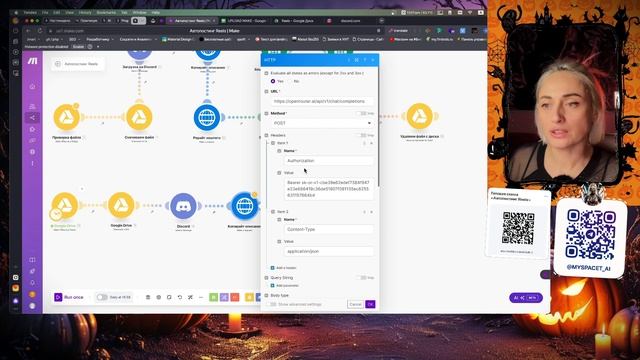Reload the page with browser refresh icon
Screen dimensions: 640x360
pyautogui.click(x=40, y=31)
